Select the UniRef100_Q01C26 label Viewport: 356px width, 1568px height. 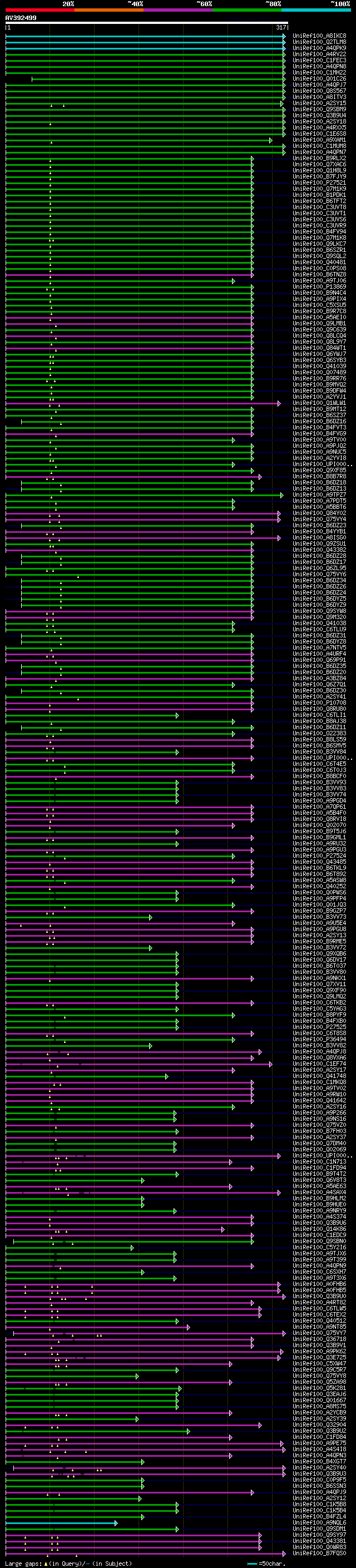tap(319, 78)
